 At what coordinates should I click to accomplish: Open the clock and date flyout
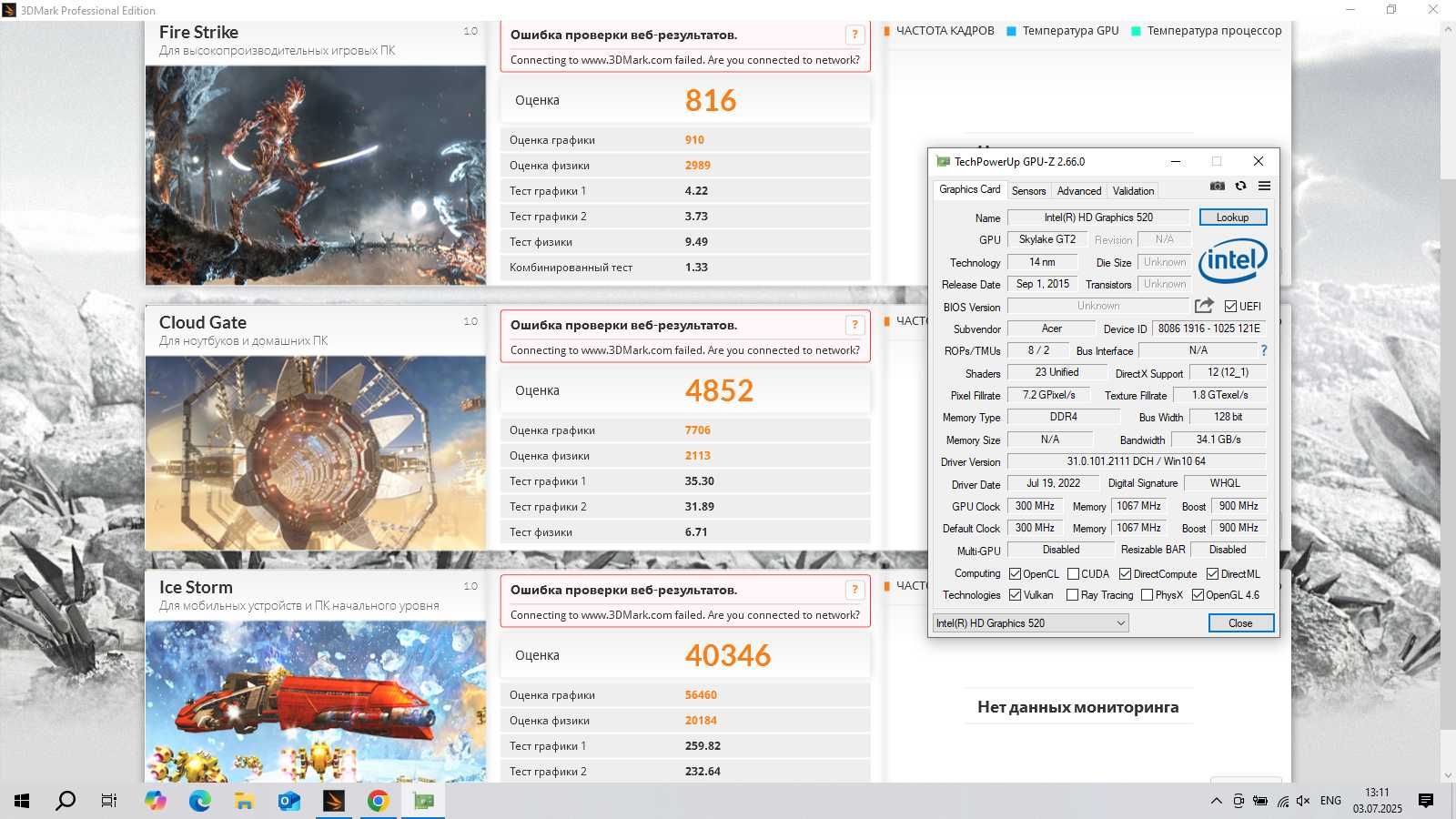pyautogui.click(x=1377, y=801)
